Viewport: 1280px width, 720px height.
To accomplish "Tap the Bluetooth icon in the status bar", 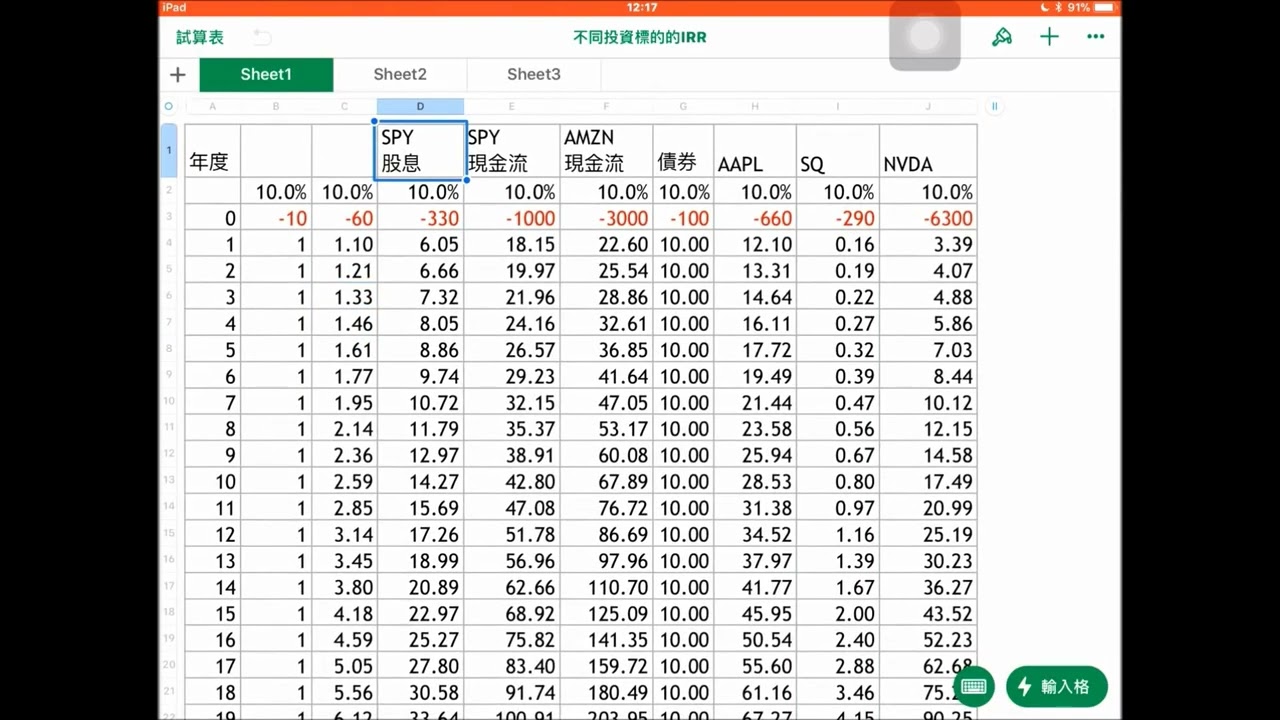I will coord(1058,7).
